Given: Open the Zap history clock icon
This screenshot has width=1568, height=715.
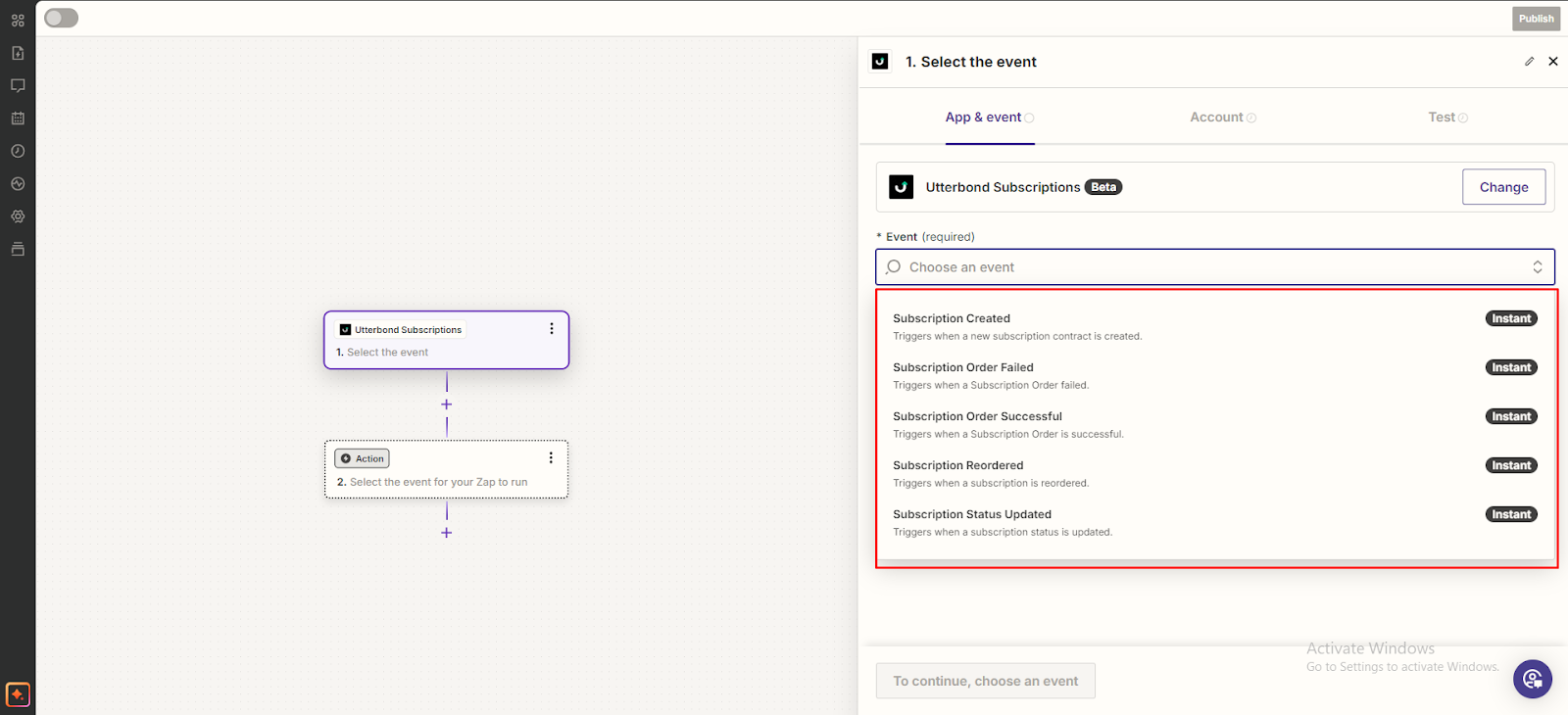Looking at the screenshot, I should (x=18, y=151).
